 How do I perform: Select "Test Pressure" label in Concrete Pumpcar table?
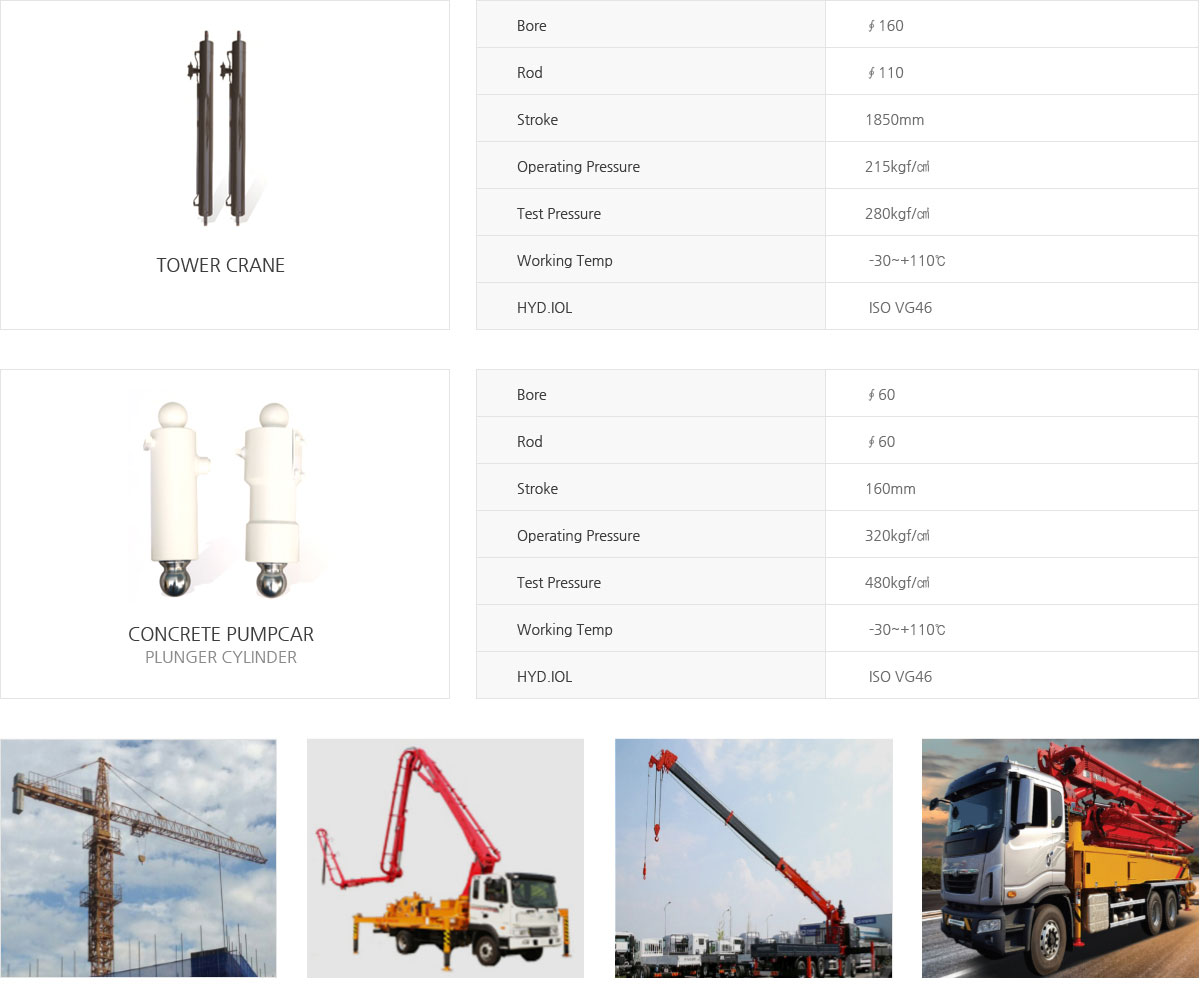pyautogui.click(x=559, y=582)
